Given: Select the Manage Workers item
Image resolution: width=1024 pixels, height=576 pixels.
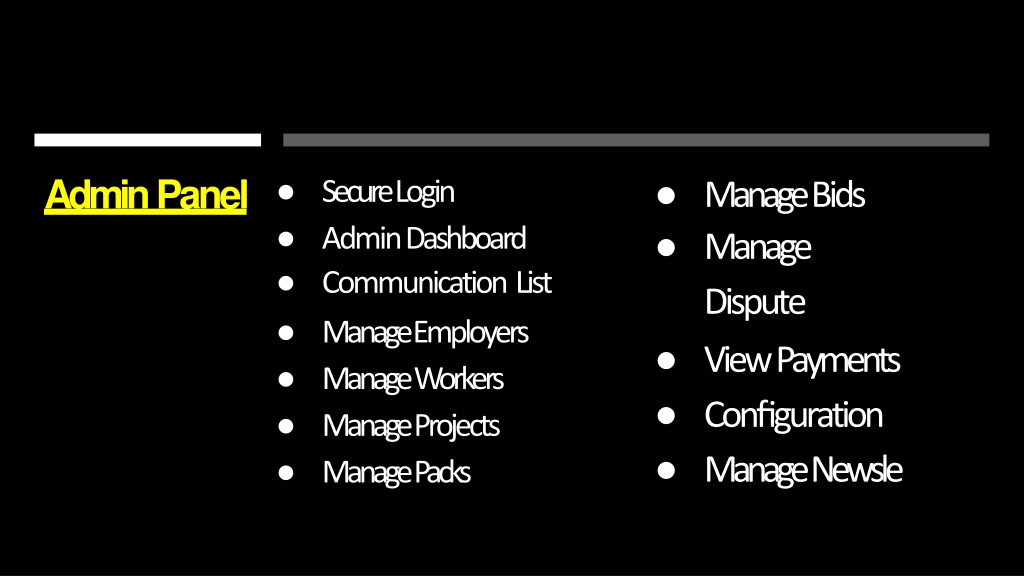Looking at the screenshot, I should coord(413,379).
